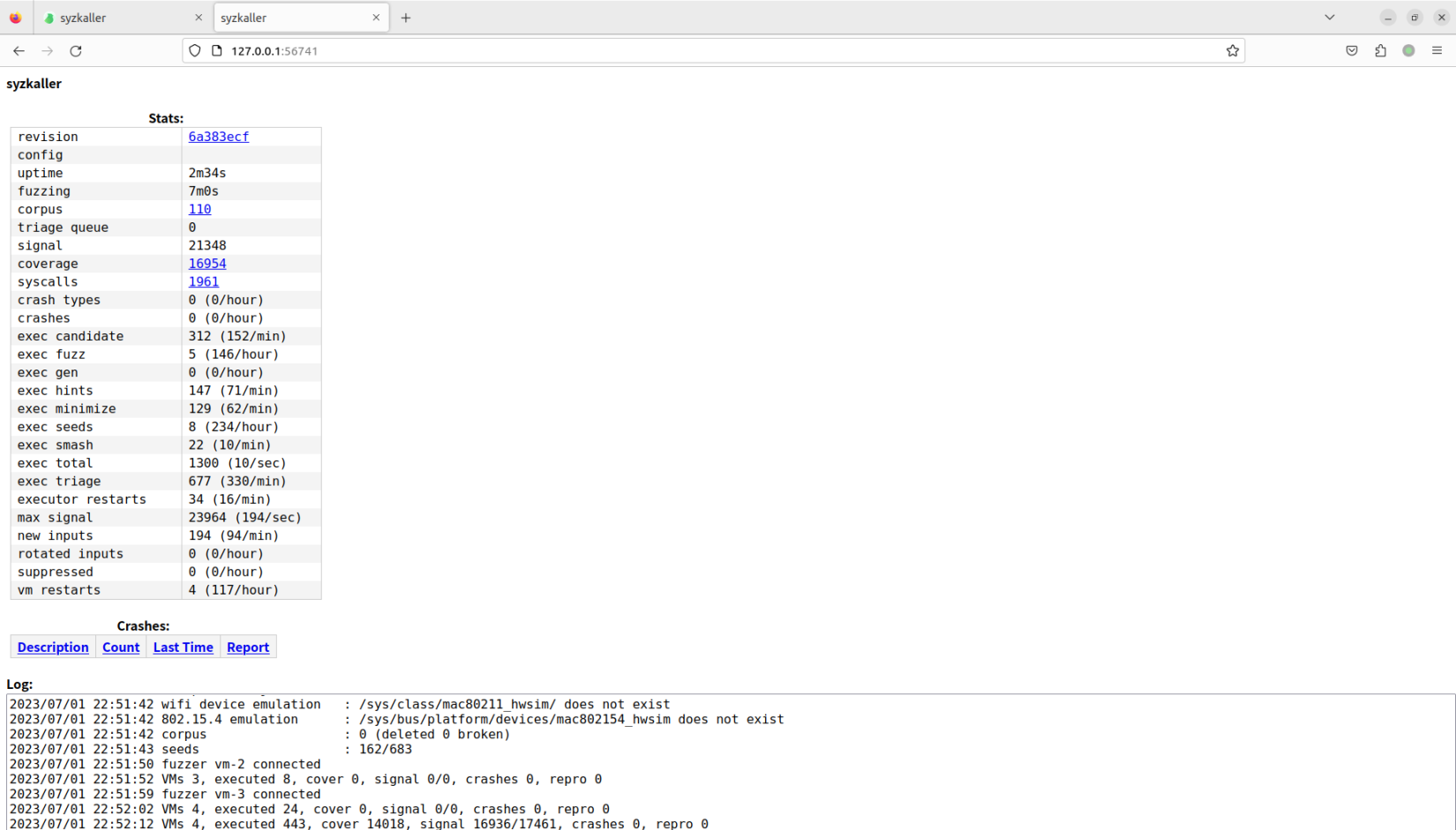Go back to the previous page

coord(19,51)
